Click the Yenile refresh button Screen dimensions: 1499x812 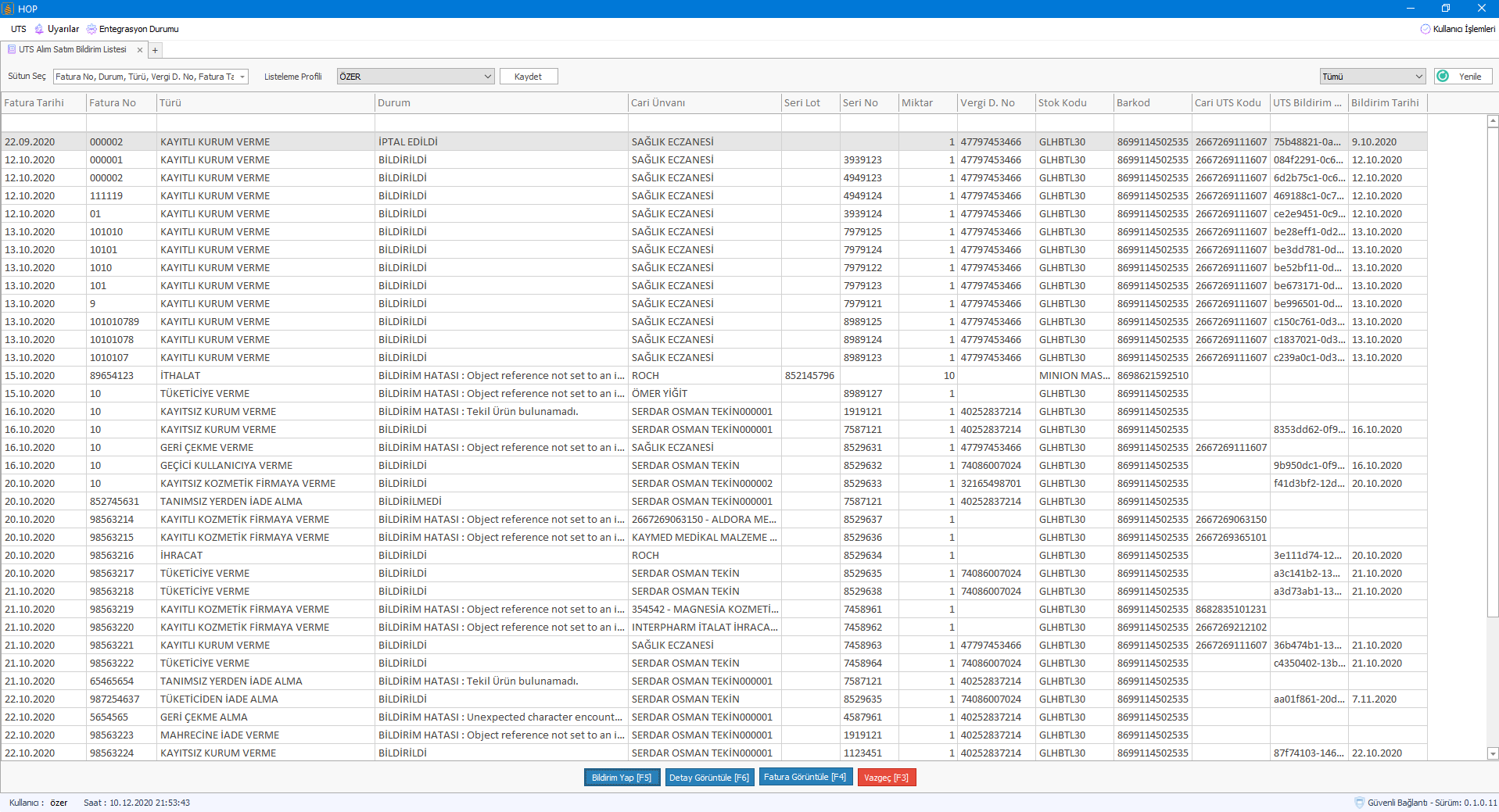coord(1464,77)
